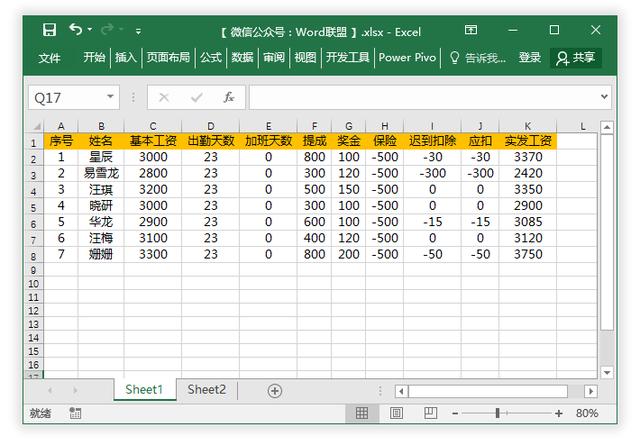Select cell with header 实发工资
The height and width of the screenshot is (445, 640).
527,141
